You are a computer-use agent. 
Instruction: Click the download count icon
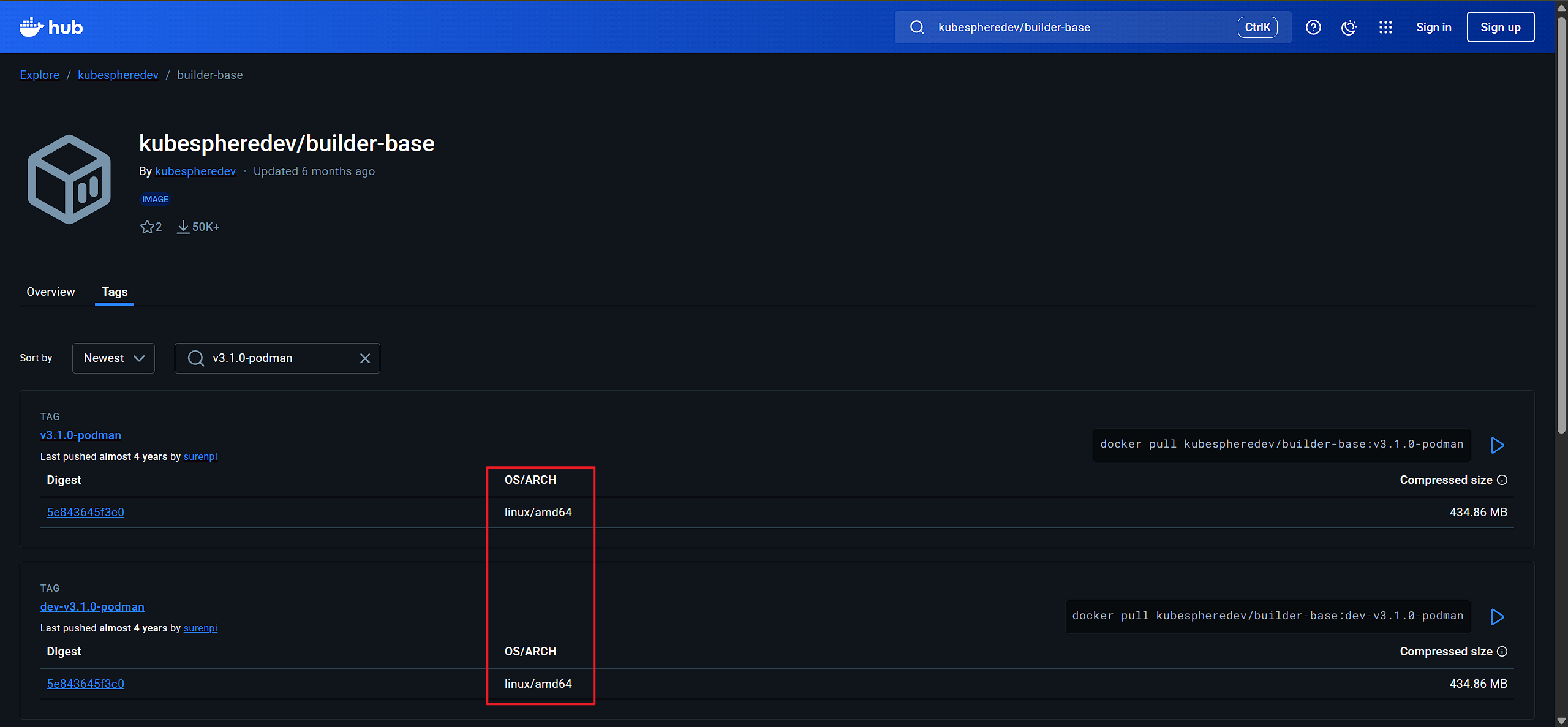pos(183,227)
